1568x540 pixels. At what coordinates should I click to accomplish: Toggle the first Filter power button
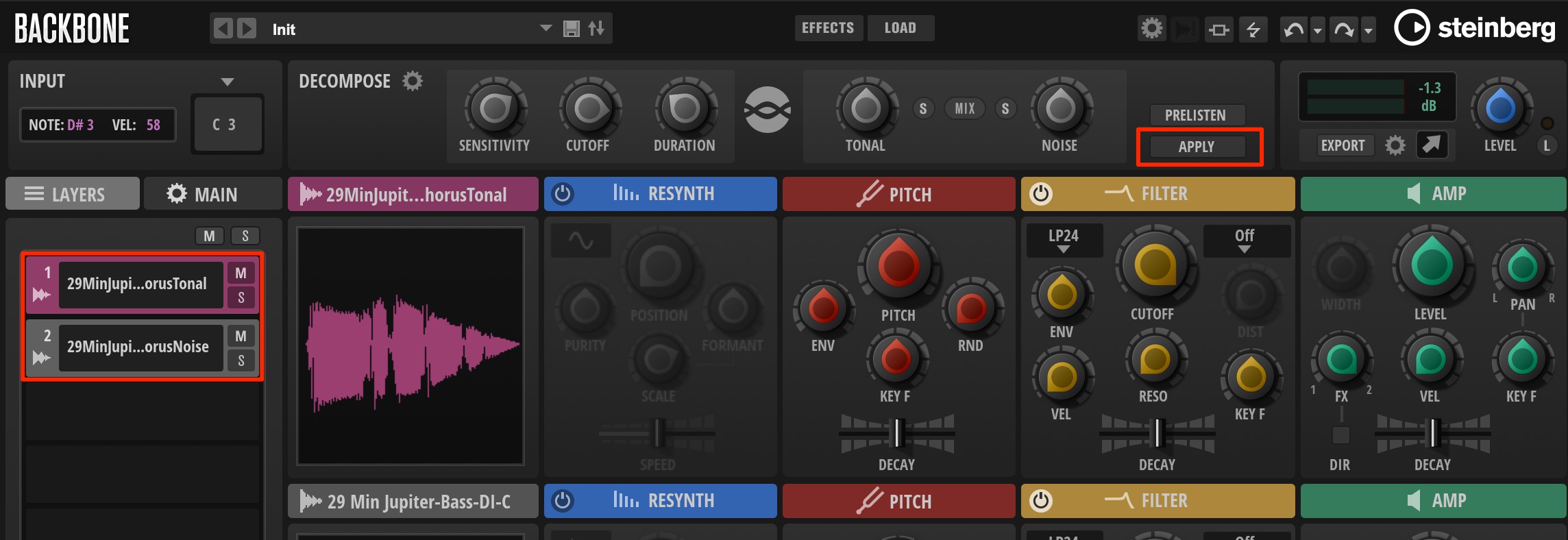coord(1040,194)
